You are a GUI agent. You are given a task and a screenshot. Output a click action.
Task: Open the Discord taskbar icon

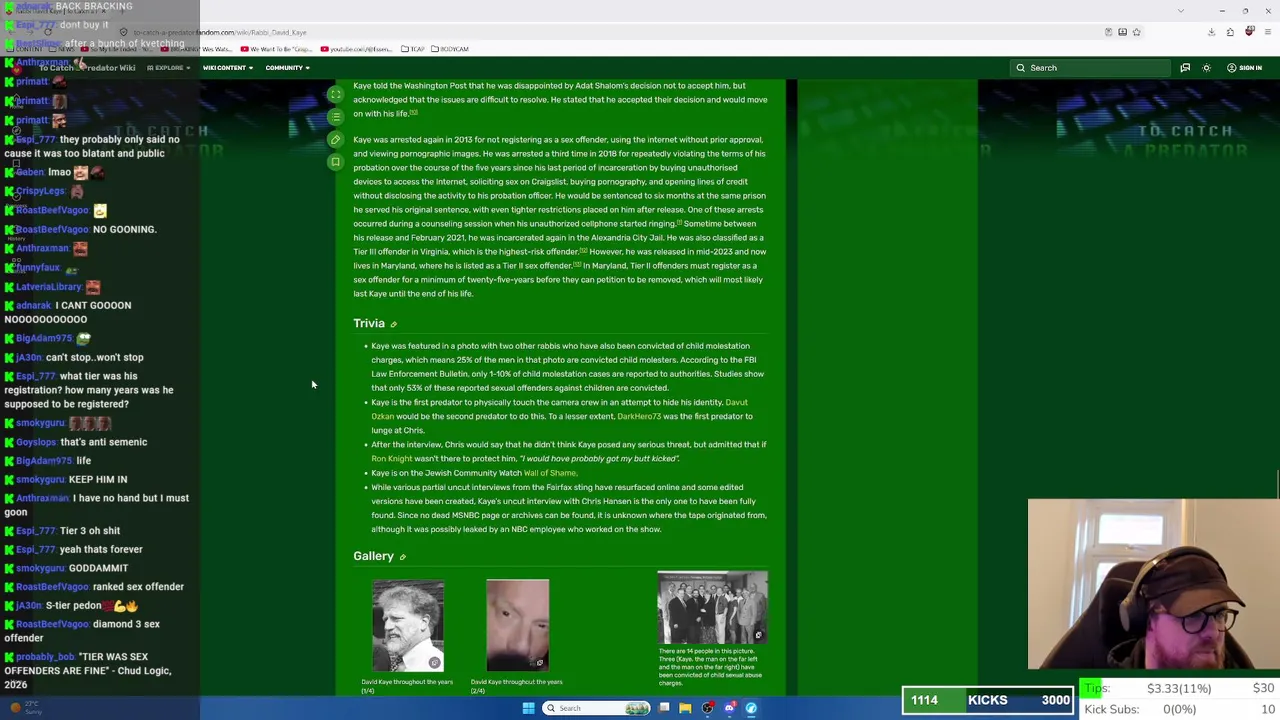tap(729, 708)
